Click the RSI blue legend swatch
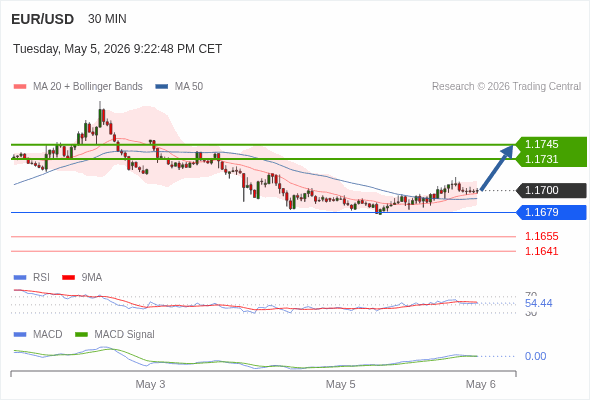Image resolution: width=590 pixels, height=400 pixels. pyautogui.click(x=20, y=278)
